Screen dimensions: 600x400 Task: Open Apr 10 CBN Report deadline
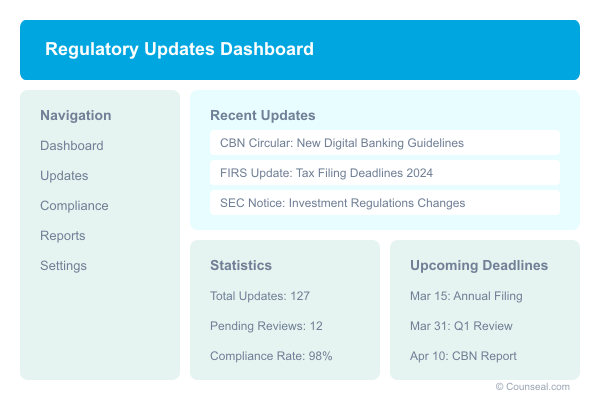pyautogui.click(x=463, y=356)
